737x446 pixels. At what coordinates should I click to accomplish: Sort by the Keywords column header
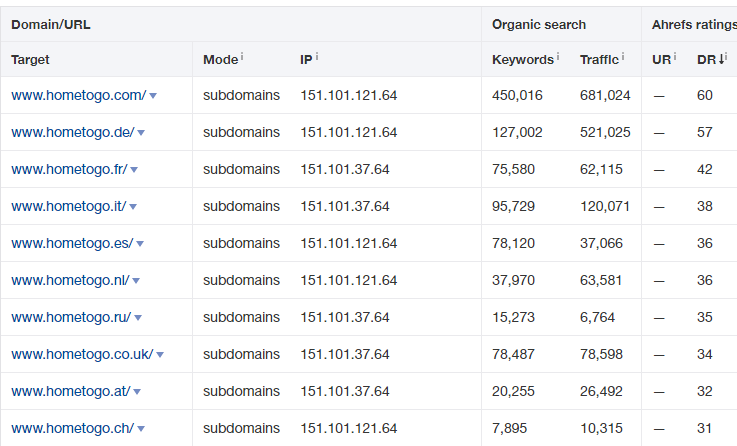(523, 60)
